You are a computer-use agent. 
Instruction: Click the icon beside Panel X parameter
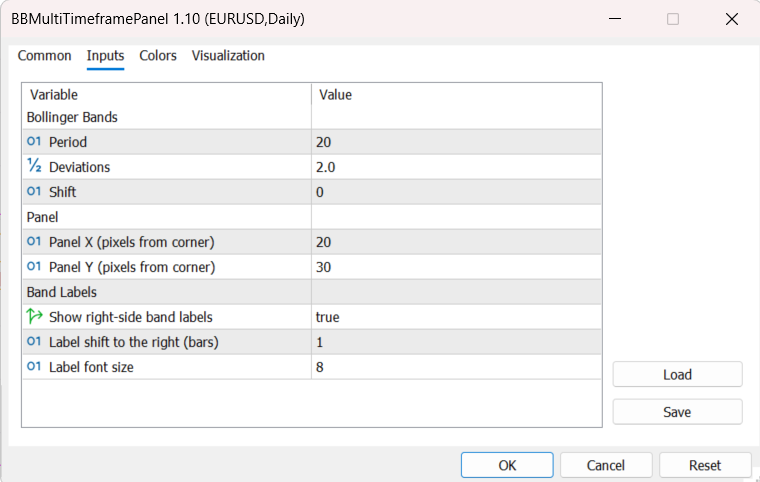pyautogui.click(x=34, y=242)
